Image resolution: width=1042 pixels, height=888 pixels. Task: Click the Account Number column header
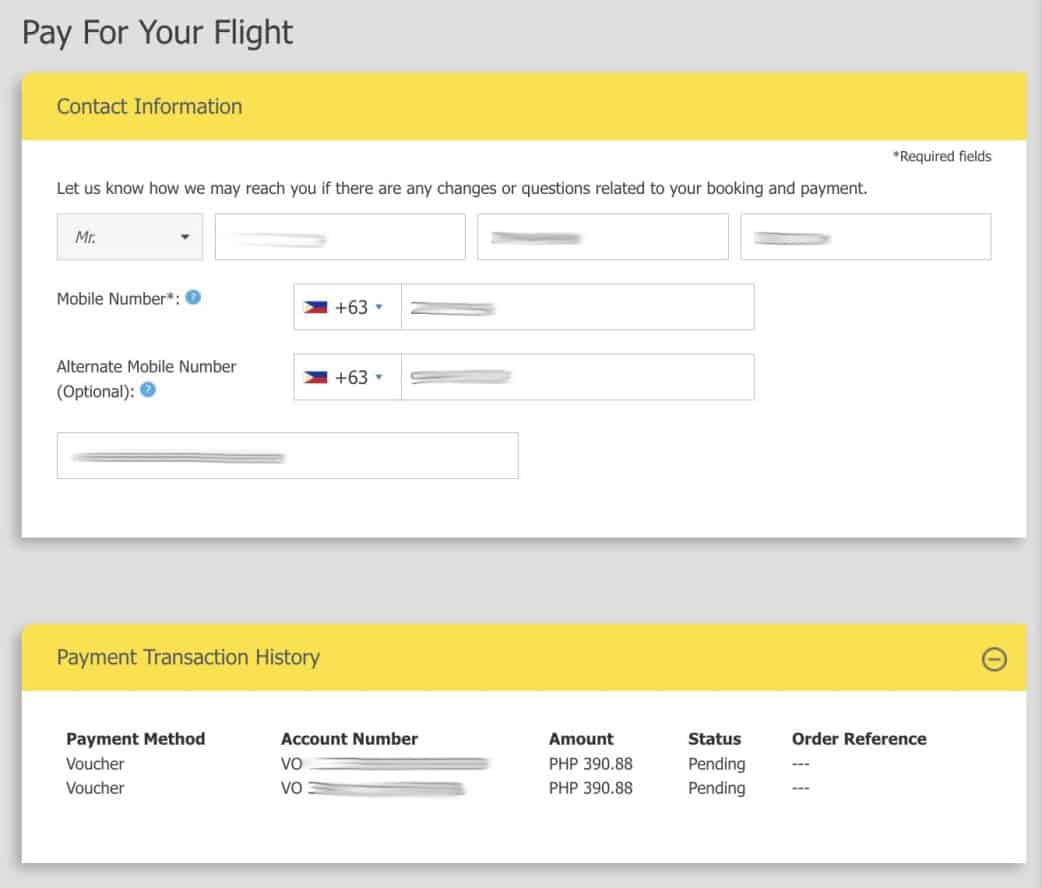click(x=349, y=739)
